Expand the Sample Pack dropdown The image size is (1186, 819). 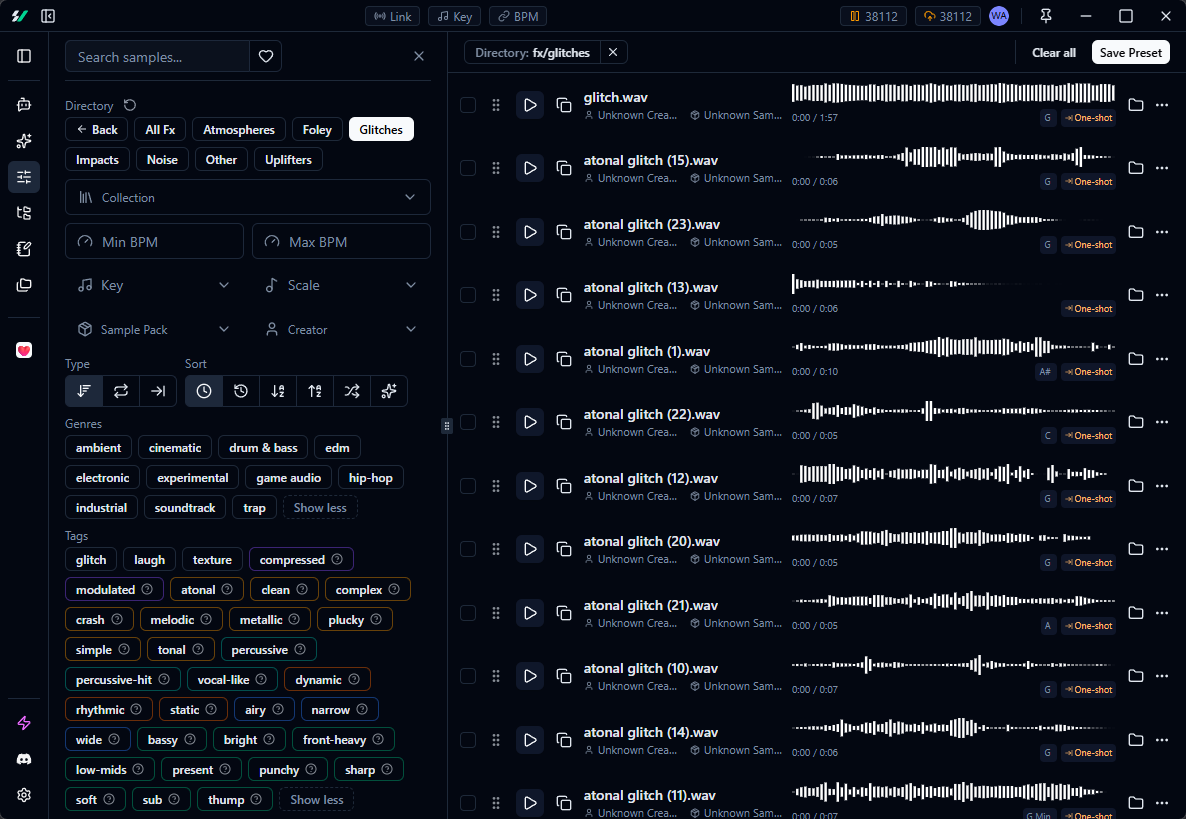154,329
